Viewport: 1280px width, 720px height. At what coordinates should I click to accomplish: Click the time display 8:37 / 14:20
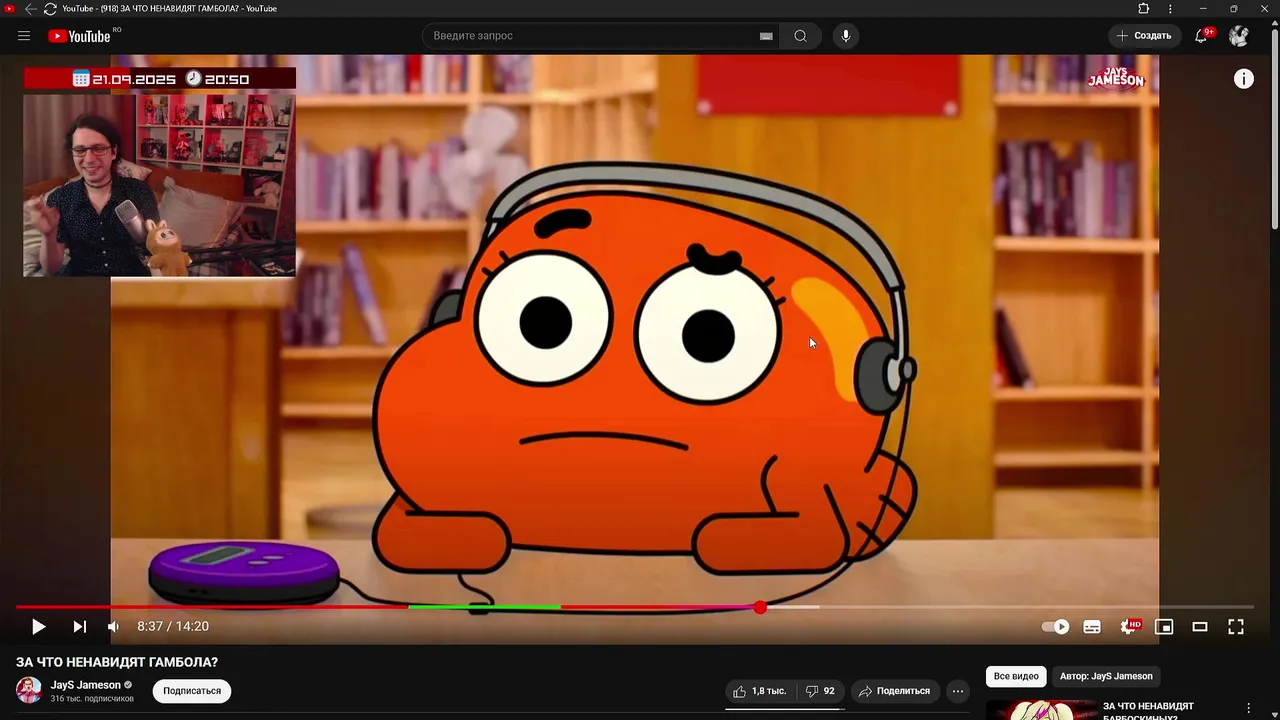tap(173, 627)
